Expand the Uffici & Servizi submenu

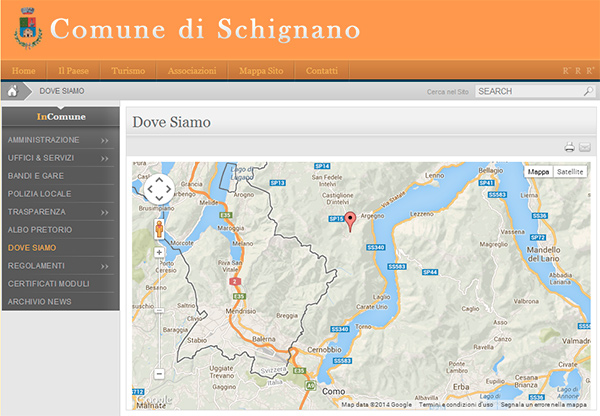point(104,159)
